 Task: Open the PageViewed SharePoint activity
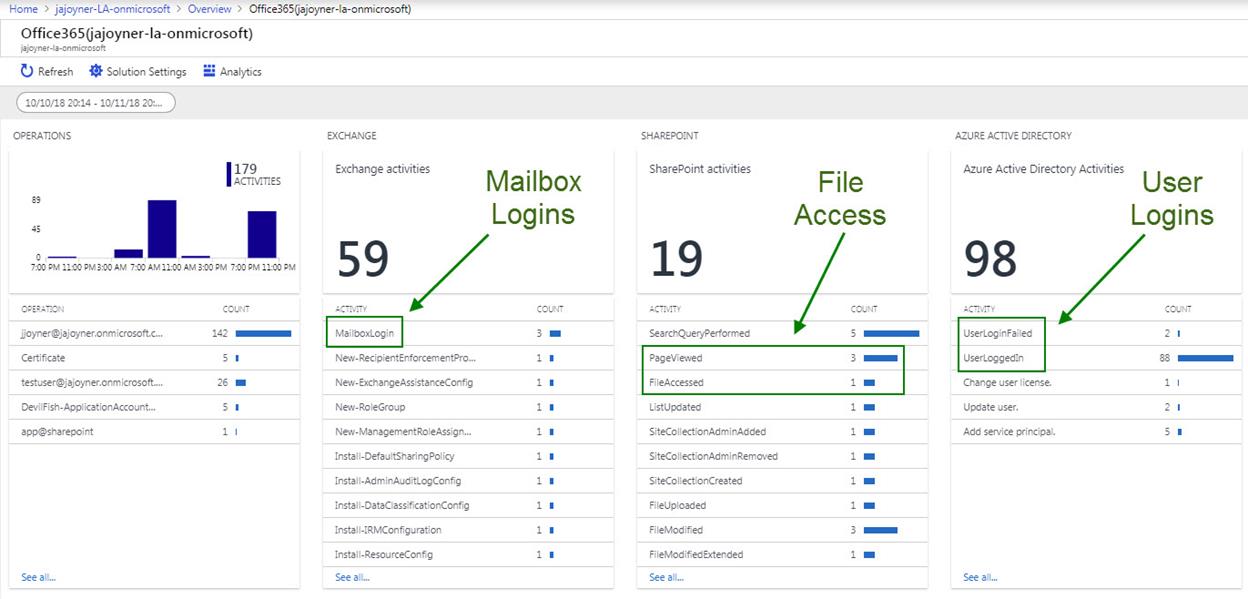[676, 358]
